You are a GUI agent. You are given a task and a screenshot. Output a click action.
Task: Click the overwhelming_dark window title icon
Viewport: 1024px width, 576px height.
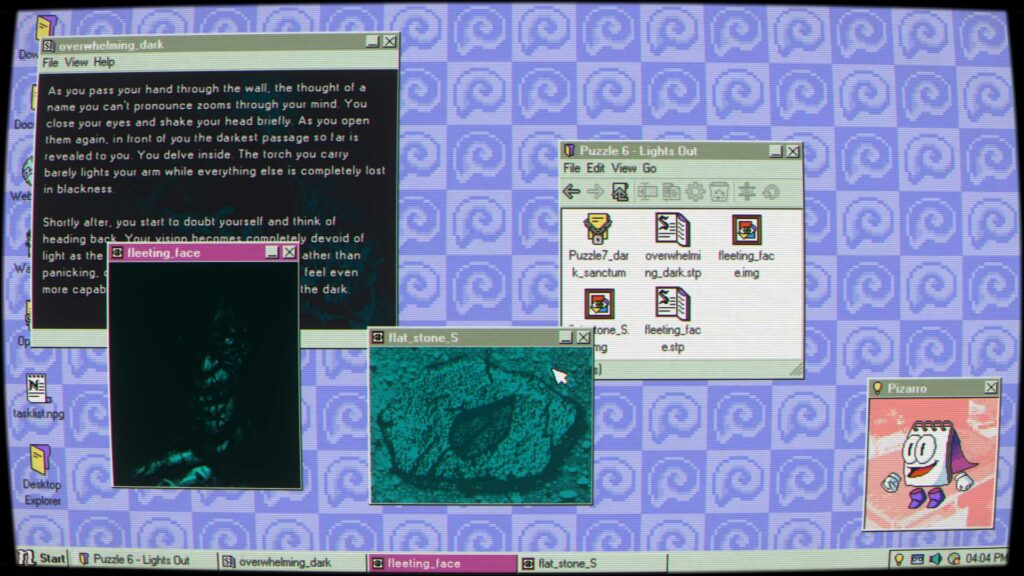click(49, 45)
